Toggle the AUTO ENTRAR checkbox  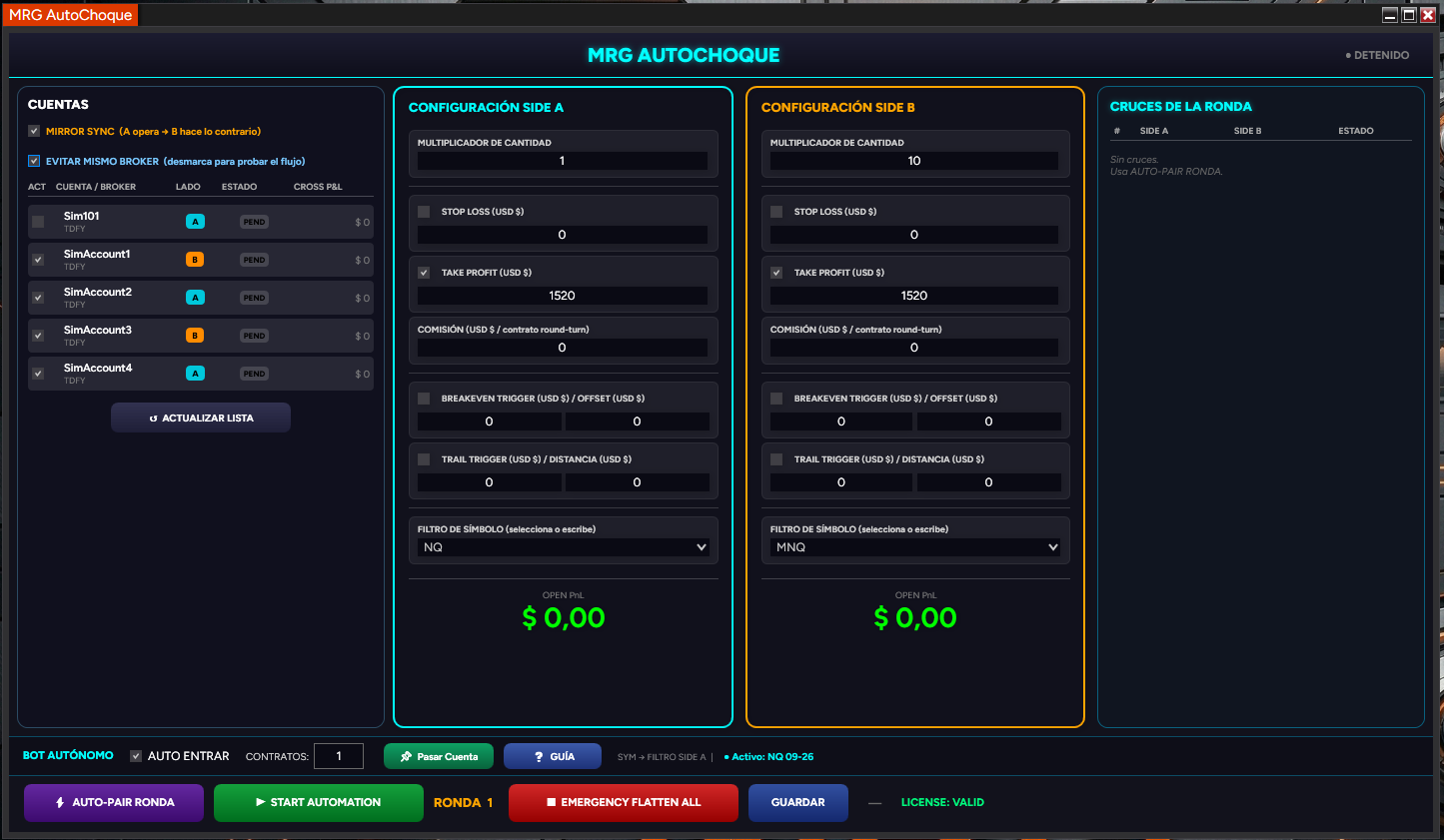[x=136, y=756]
